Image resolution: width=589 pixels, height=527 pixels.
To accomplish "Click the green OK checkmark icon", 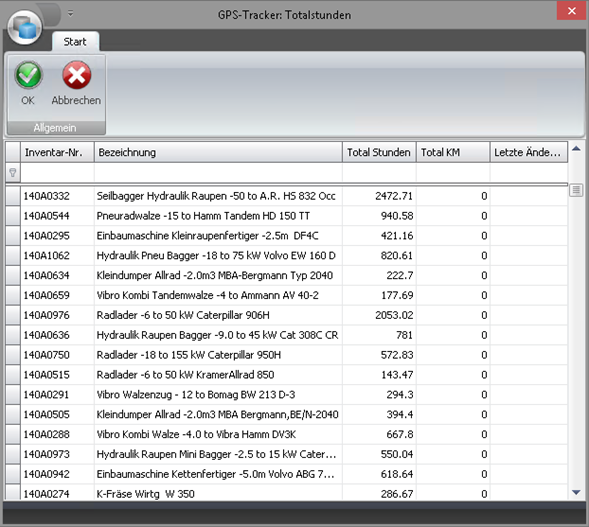I will coord(28,75).
